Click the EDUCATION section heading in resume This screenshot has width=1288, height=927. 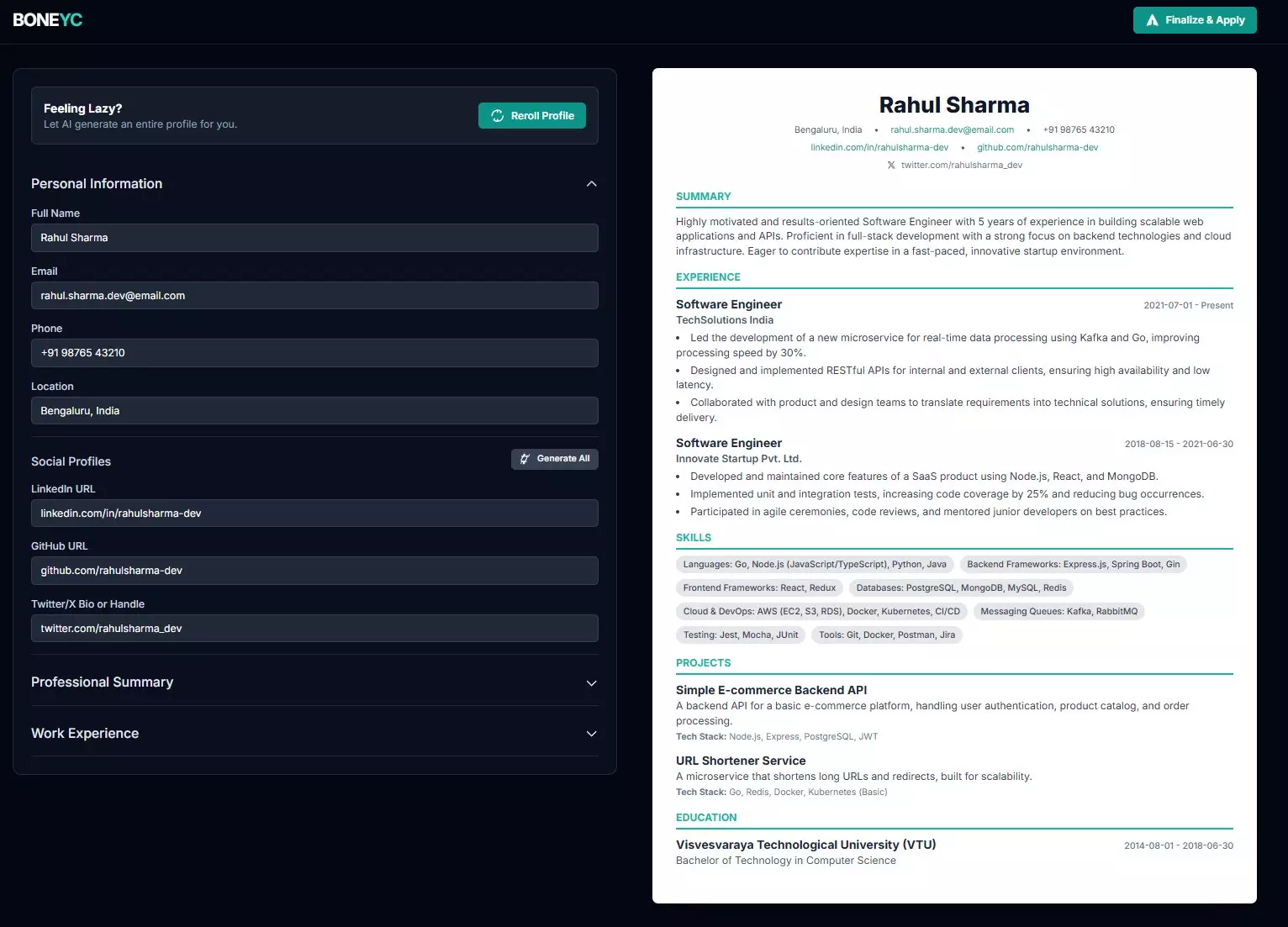point(706,818)
